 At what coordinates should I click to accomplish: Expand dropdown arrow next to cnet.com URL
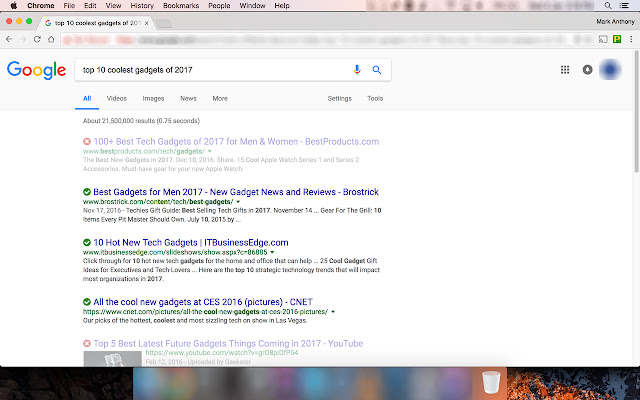pos(333,312)
